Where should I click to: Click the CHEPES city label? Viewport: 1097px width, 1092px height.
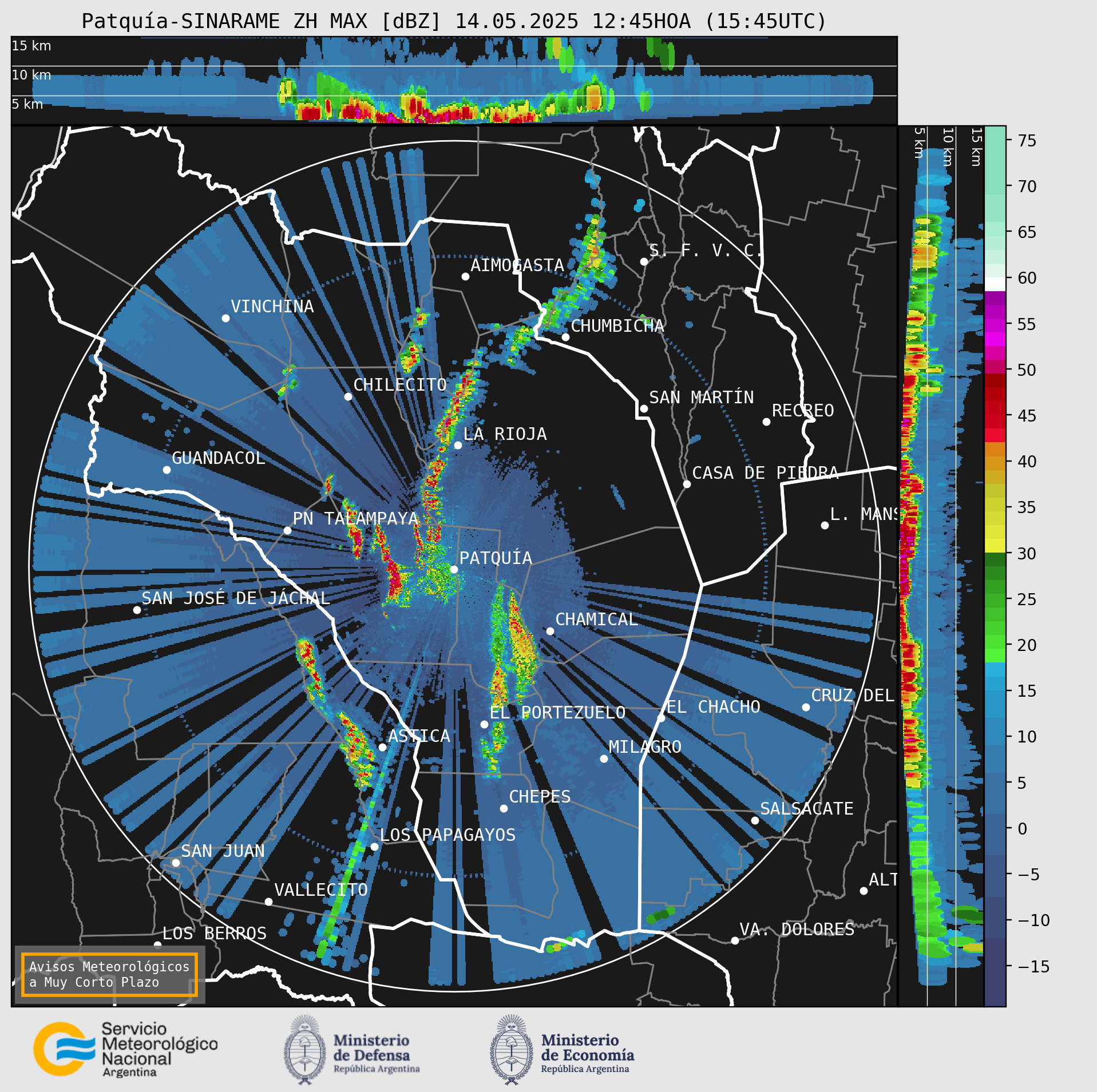(540, 797)
